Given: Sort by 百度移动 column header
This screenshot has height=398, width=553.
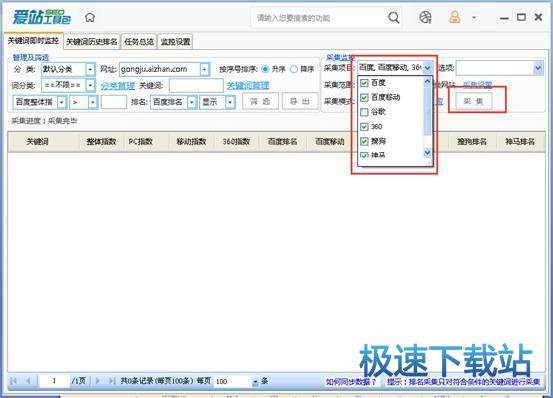Looking at the screenshot, I should pos(329,141).
